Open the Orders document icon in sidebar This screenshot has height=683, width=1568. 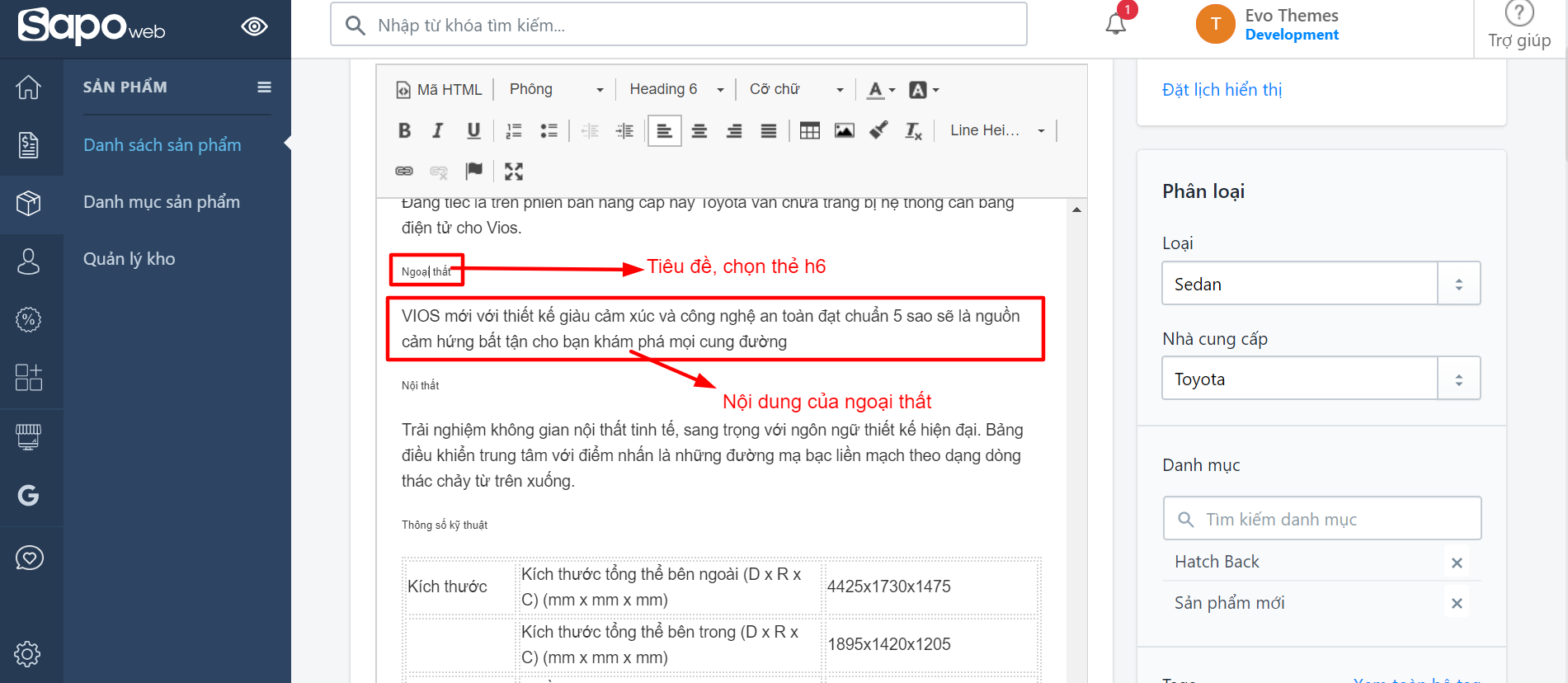click(29, 145)
